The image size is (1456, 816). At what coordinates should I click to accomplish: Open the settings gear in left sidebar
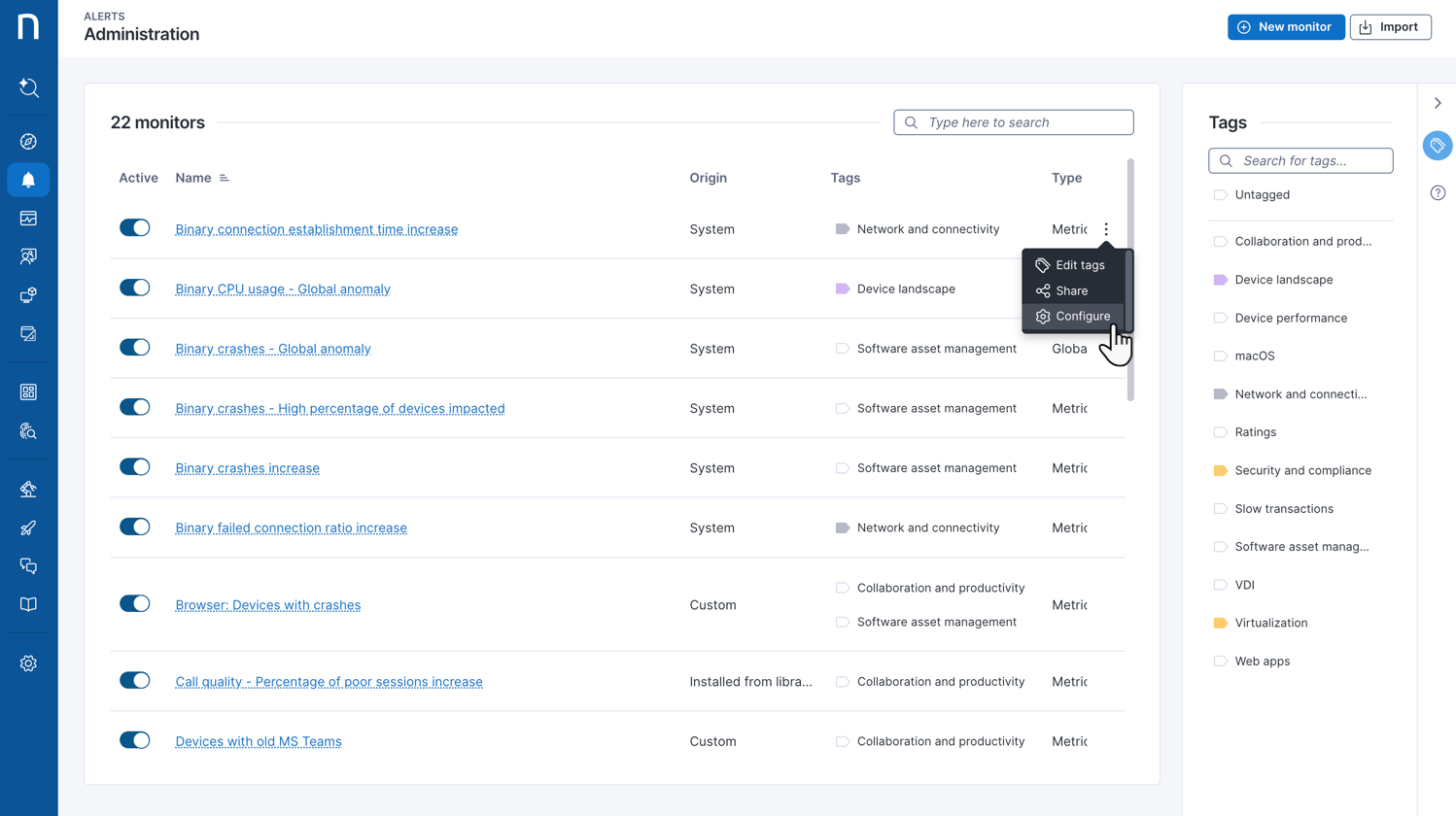pos(28,663)
